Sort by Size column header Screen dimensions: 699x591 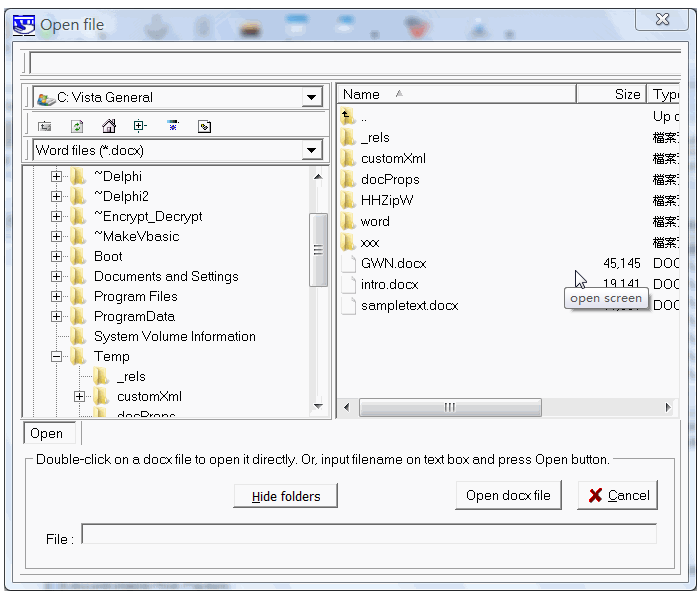[611, 94]
